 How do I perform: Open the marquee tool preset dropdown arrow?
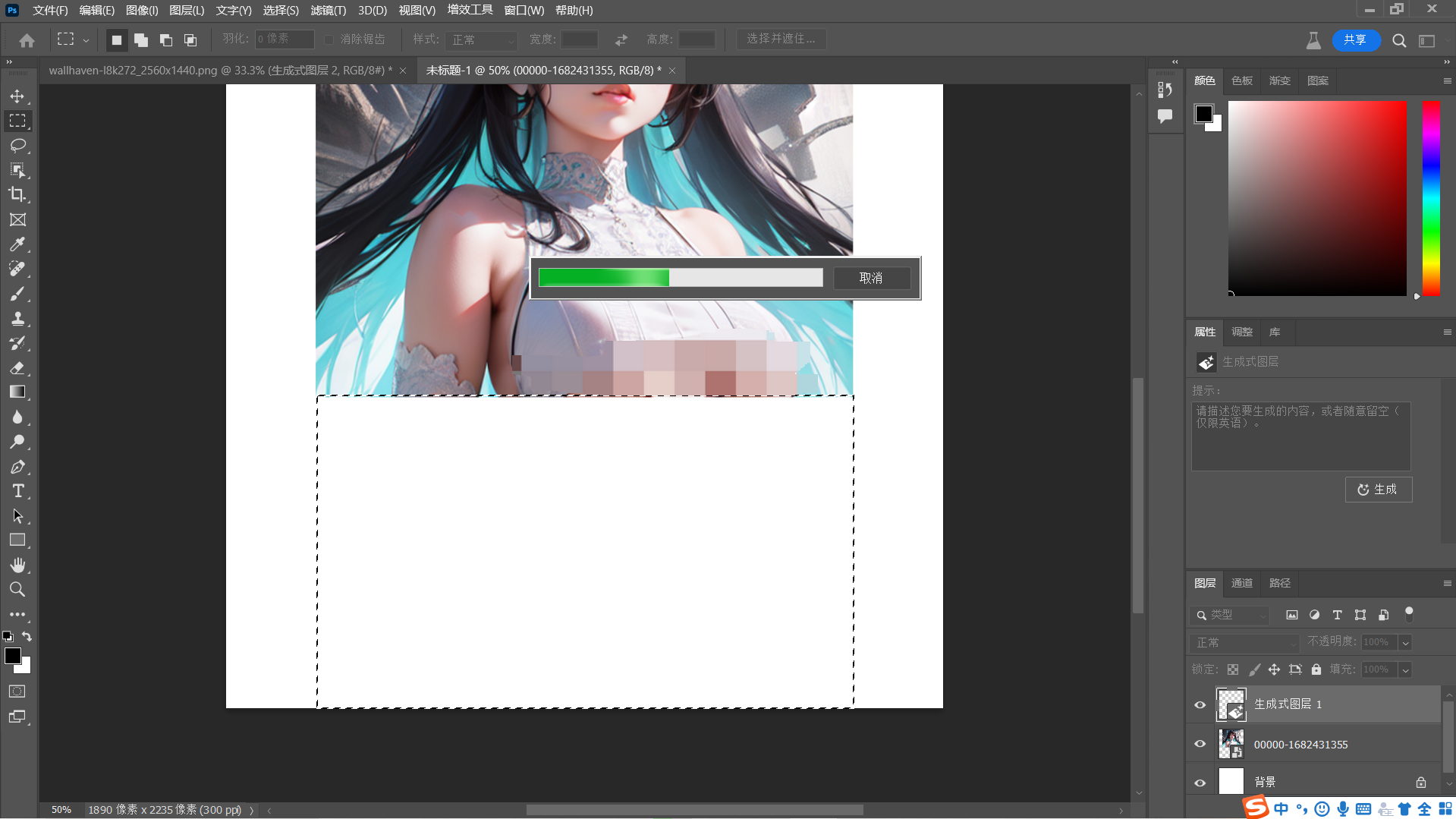pyautogui.click(x=86, y=40)
